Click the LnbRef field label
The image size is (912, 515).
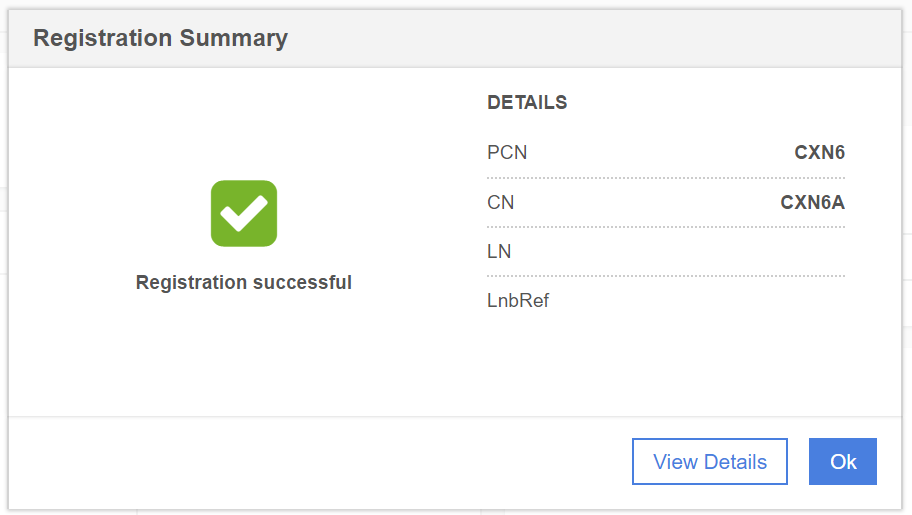(518, 301)
